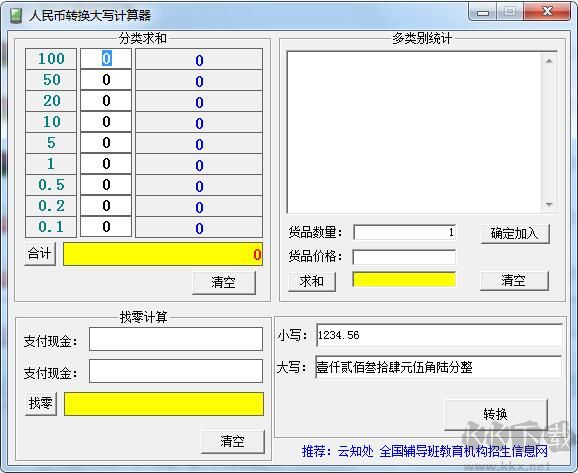
Task: Focus the first 支付现金 input field
Action: point(176,339)
